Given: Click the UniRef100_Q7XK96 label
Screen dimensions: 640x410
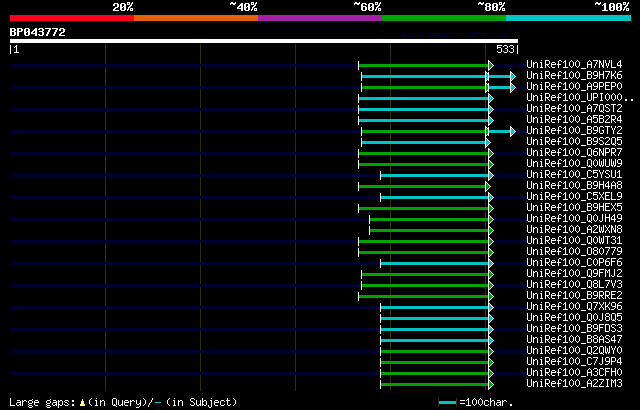Looking at the screenshot, I should pos(574,307).
